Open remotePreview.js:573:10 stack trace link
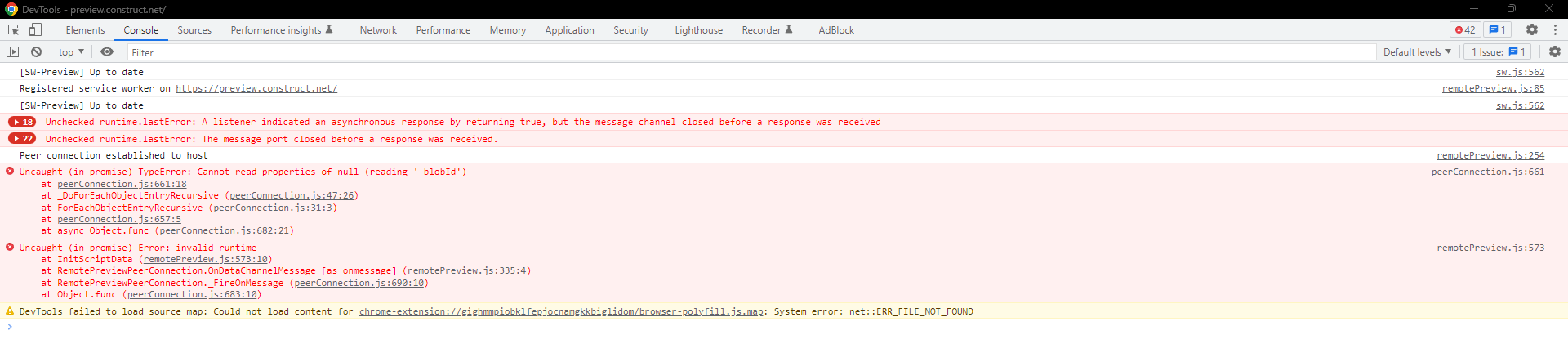 tap(206, 259)
